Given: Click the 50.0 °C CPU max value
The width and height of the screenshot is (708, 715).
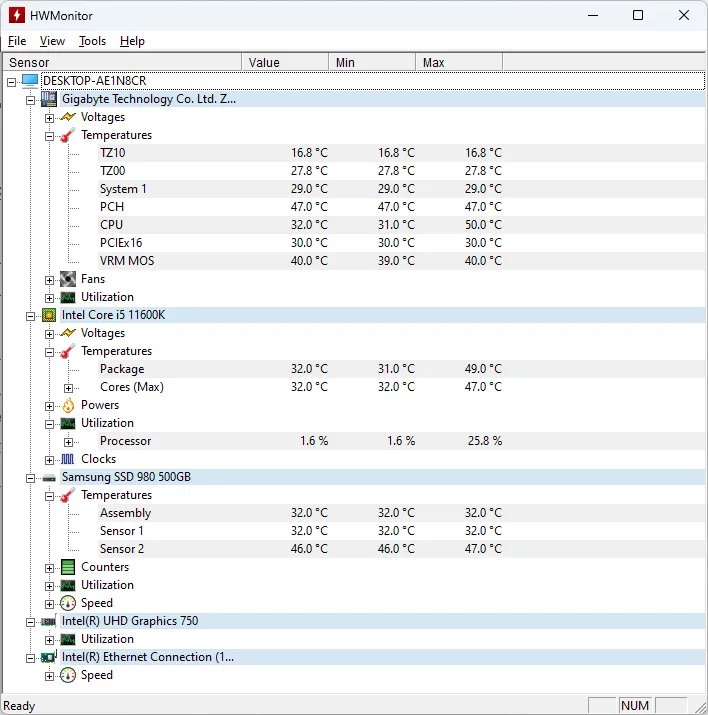Looking at the screenshot, I should pos(483,225).
